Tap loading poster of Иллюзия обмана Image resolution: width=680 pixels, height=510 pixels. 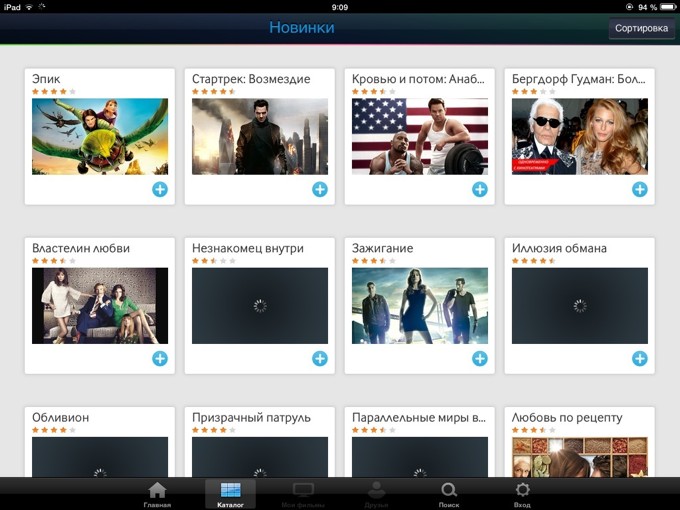coord(580,306)
